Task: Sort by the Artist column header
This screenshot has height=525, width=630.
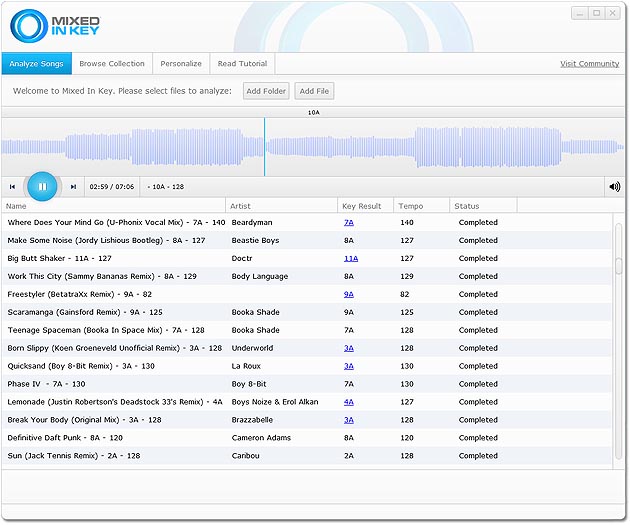Action: pyautogui.click(x=281, y=206)
